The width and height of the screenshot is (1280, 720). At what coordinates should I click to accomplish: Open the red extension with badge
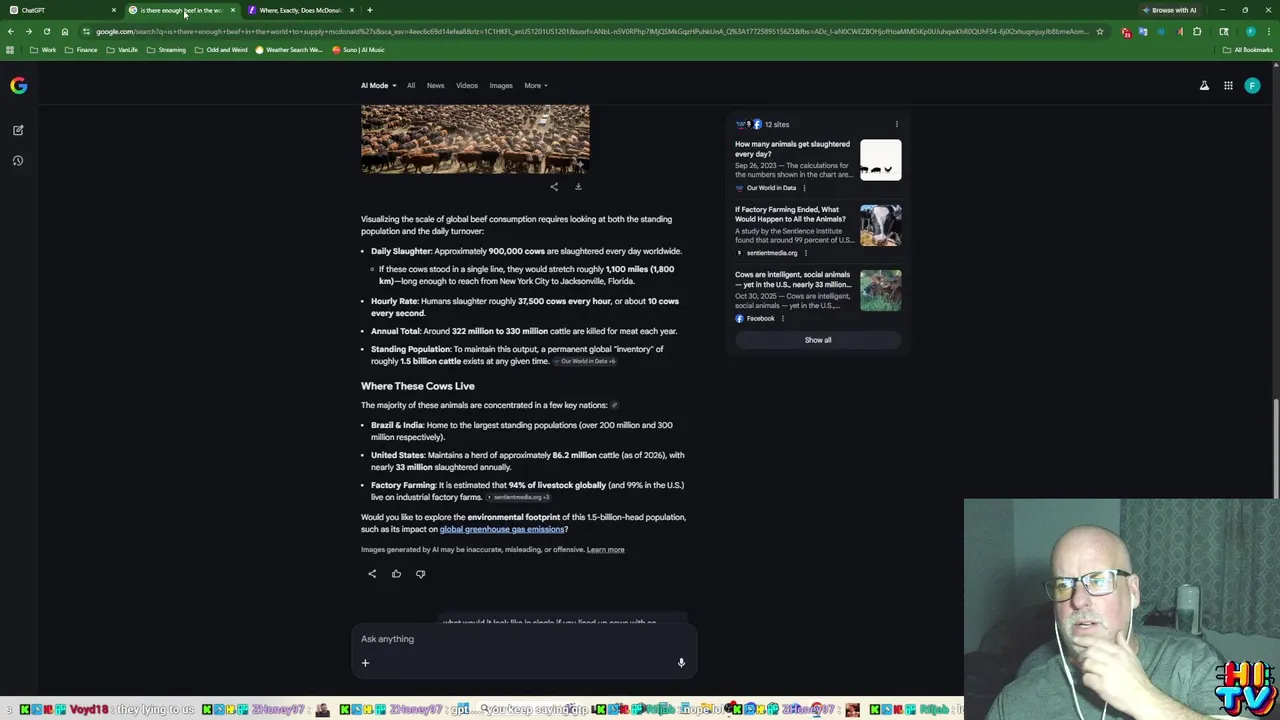pyautogui.click(x=1127, y=32)
